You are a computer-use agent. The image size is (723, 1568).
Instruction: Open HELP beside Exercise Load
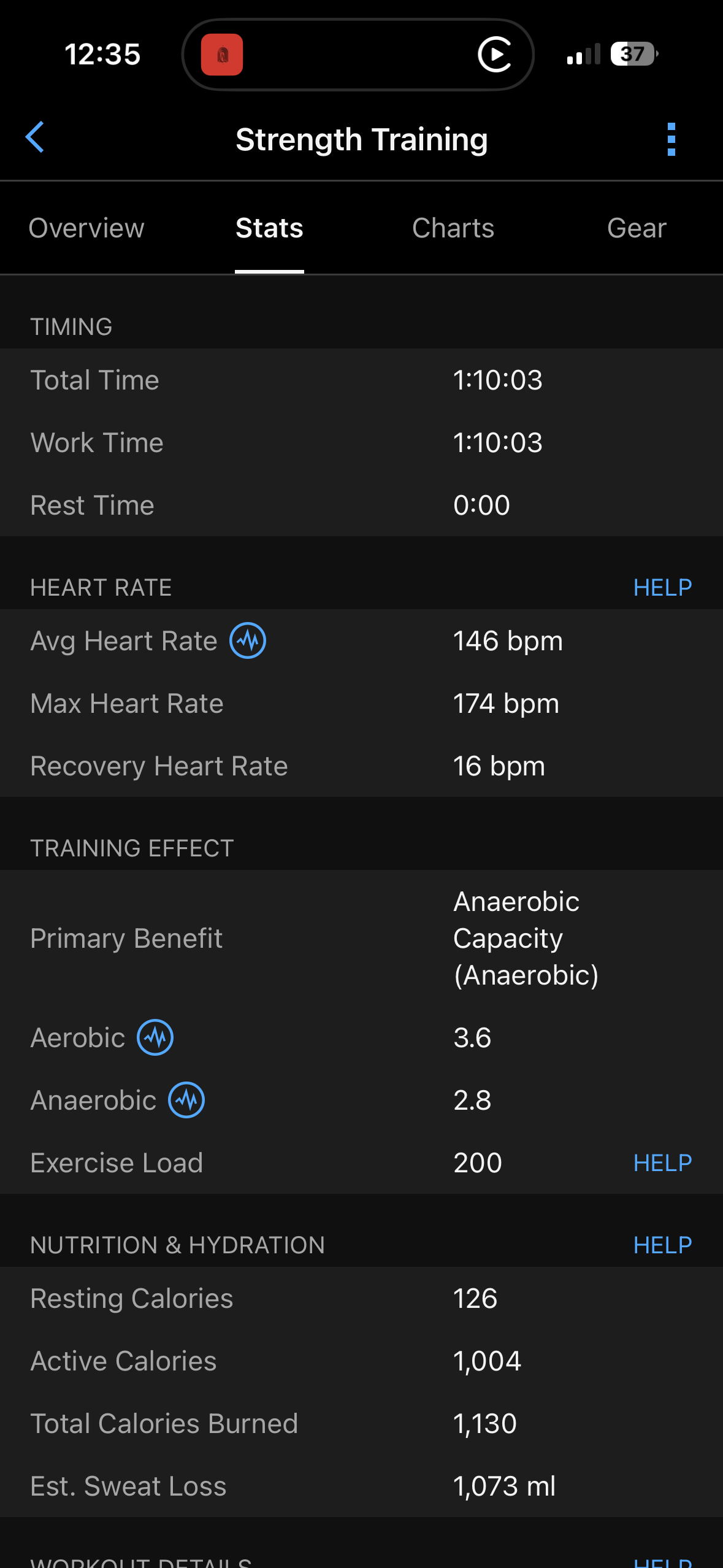click(x=662, y=1163)
